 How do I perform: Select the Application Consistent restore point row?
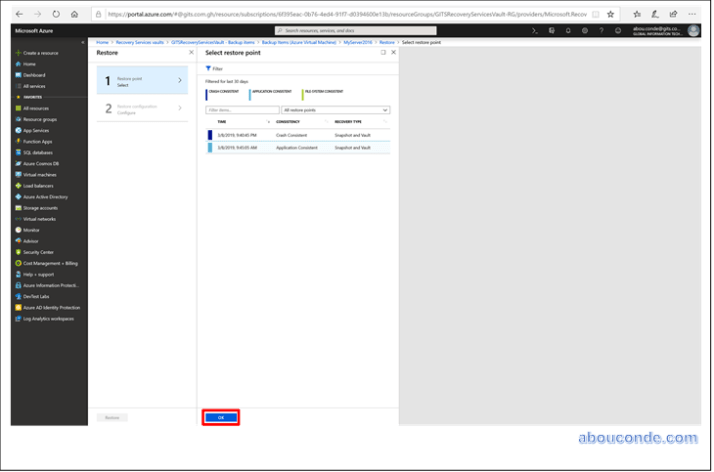point(298,146)
